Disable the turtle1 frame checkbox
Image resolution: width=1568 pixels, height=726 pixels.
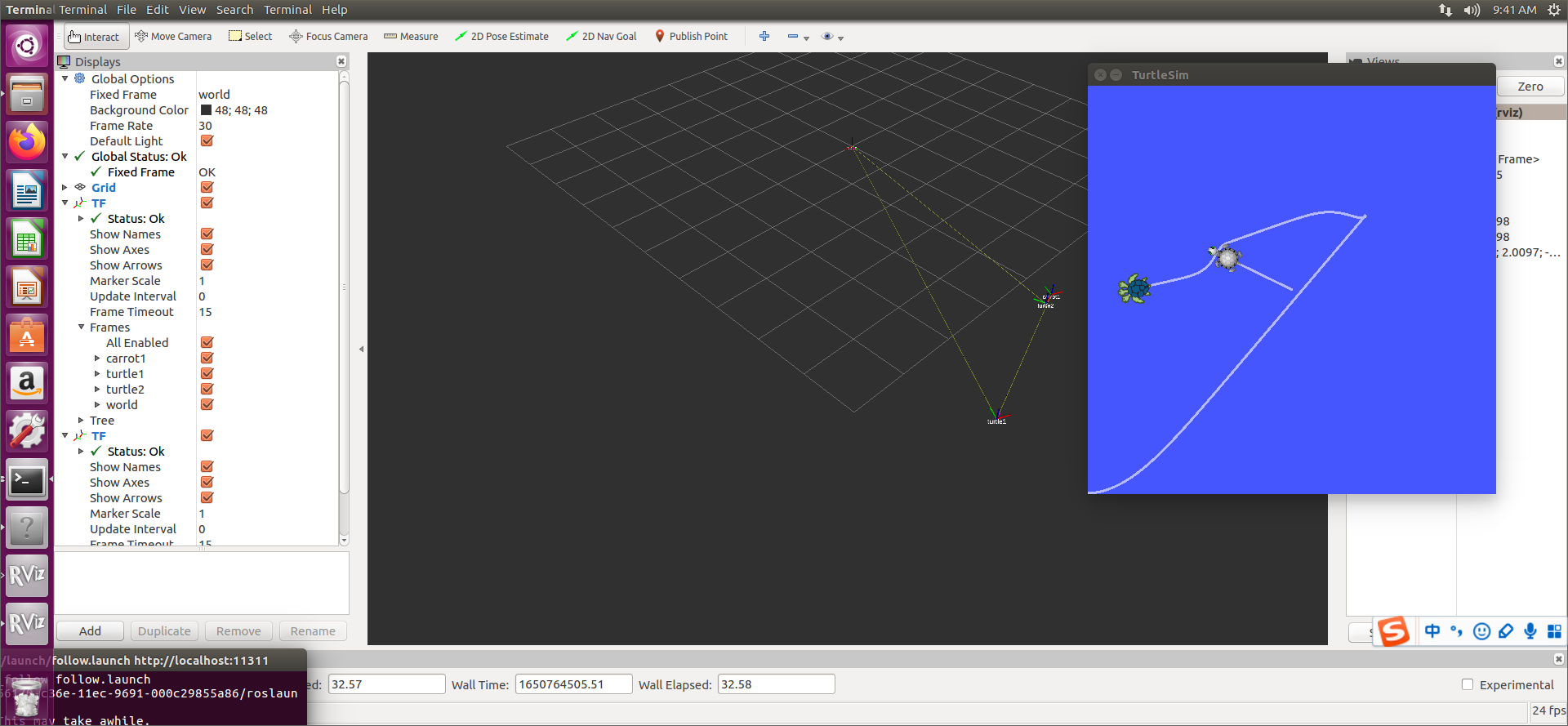click(x=207, y=374)
